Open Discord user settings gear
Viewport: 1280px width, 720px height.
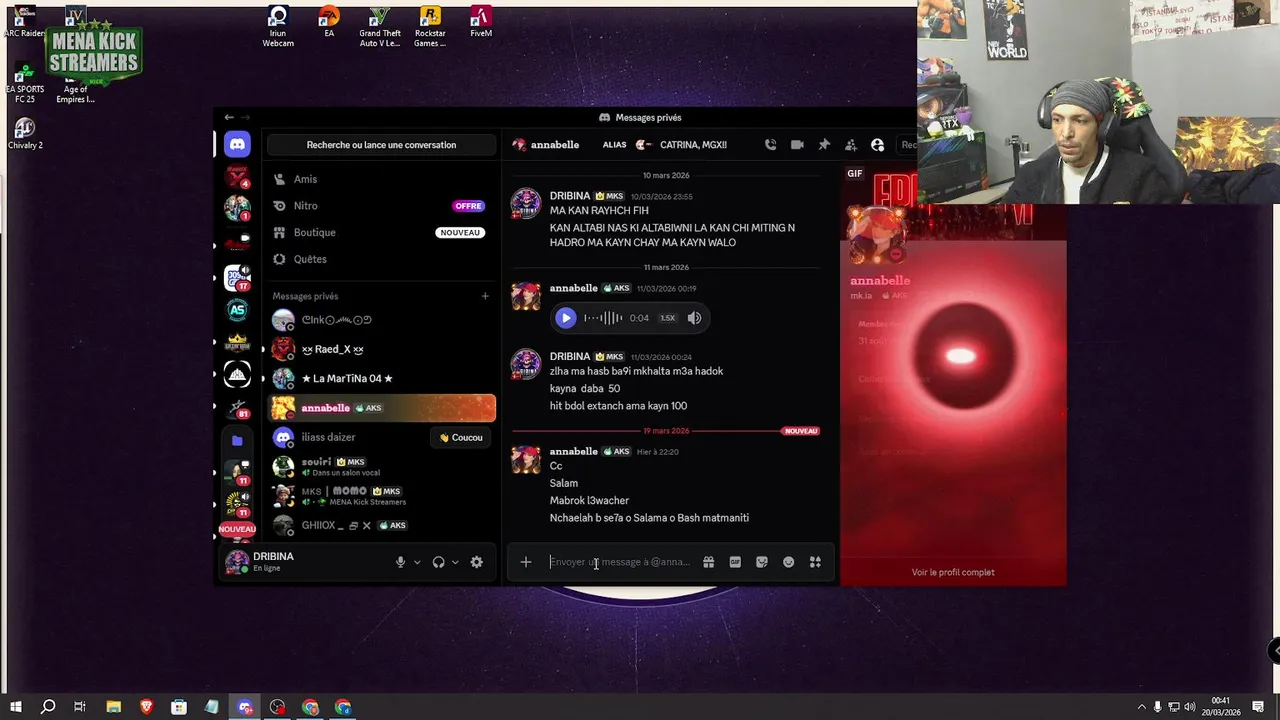pos(477,562)
